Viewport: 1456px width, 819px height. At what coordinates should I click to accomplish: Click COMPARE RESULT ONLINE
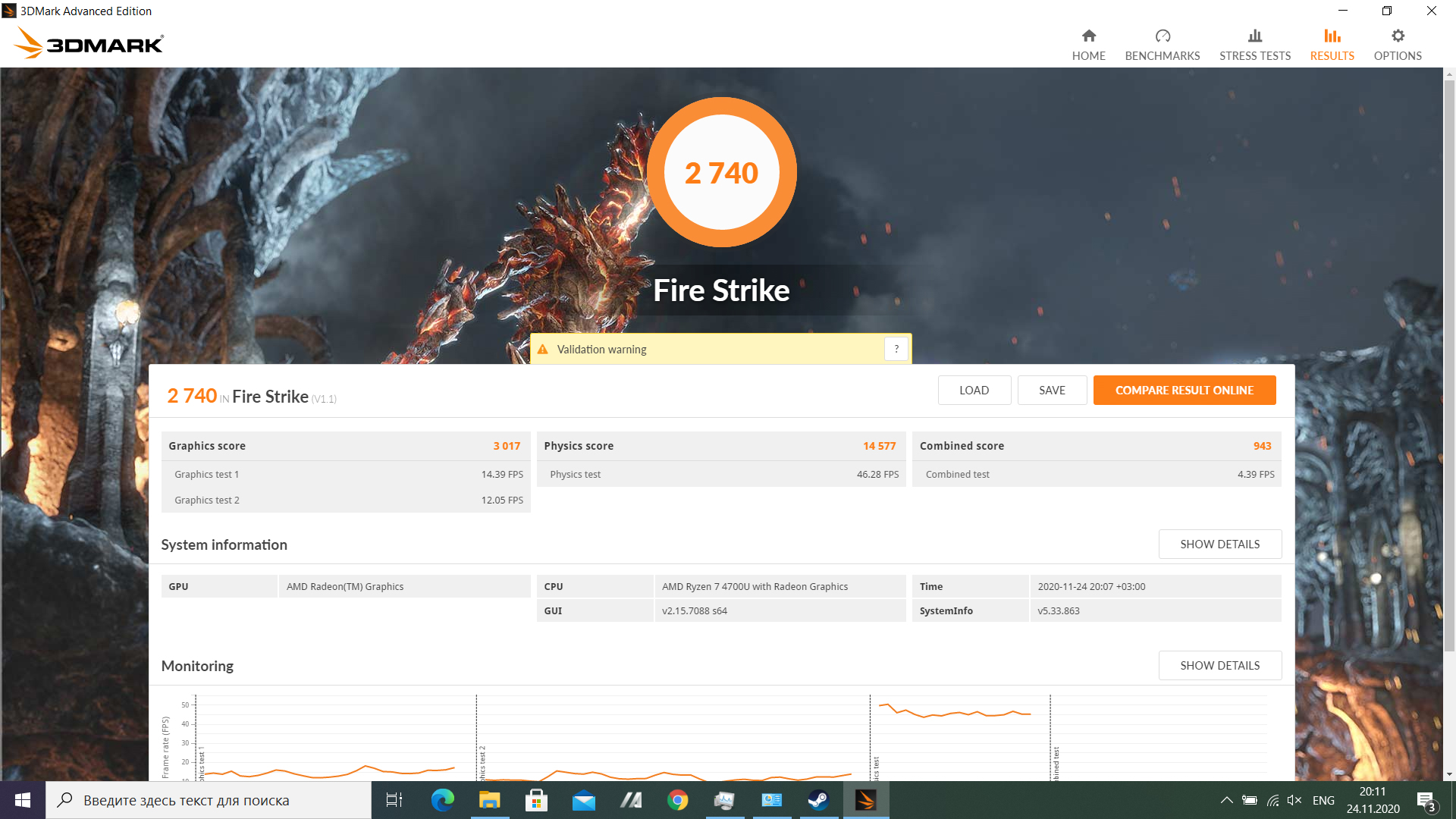tap(1184, 391)
